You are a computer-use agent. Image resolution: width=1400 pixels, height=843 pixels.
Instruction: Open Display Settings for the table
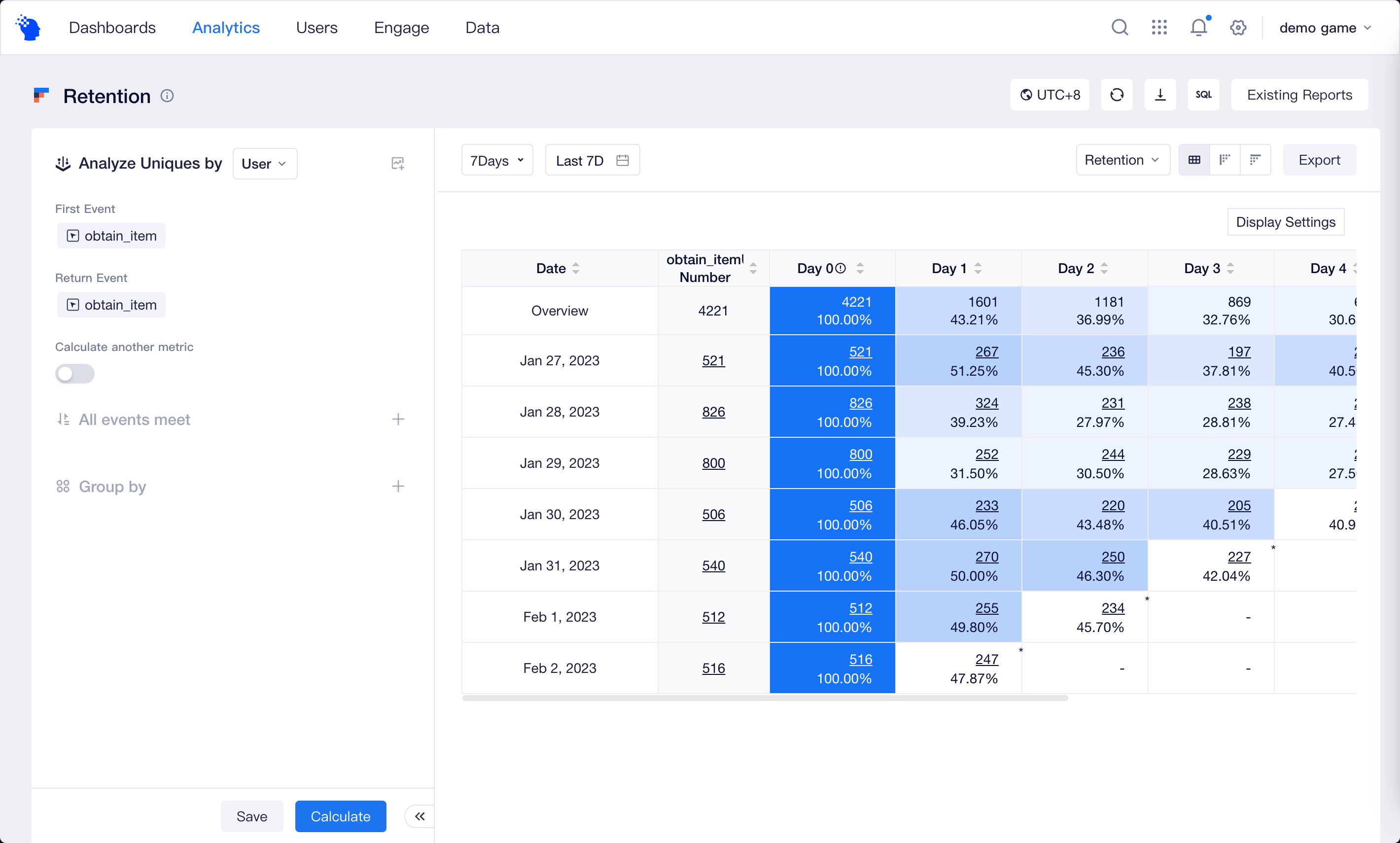(1285, 221)
